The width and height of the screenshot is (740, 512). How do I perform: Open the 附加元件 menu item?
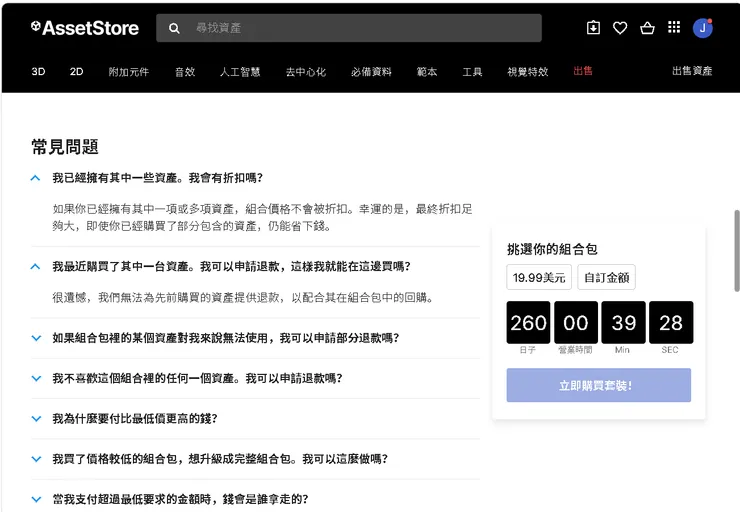[128, 72]
